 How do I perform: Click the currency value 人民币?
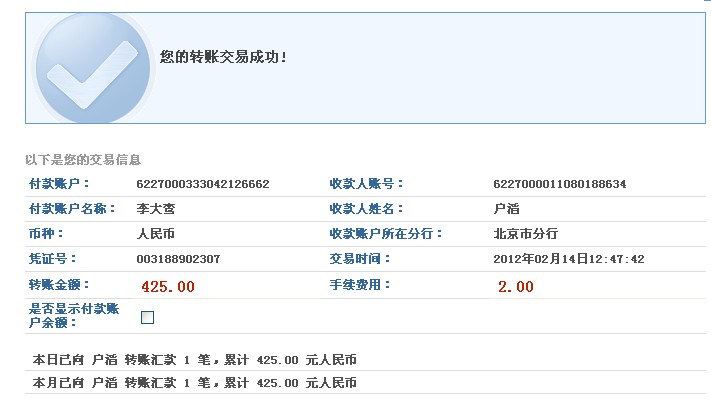(156, 234)
